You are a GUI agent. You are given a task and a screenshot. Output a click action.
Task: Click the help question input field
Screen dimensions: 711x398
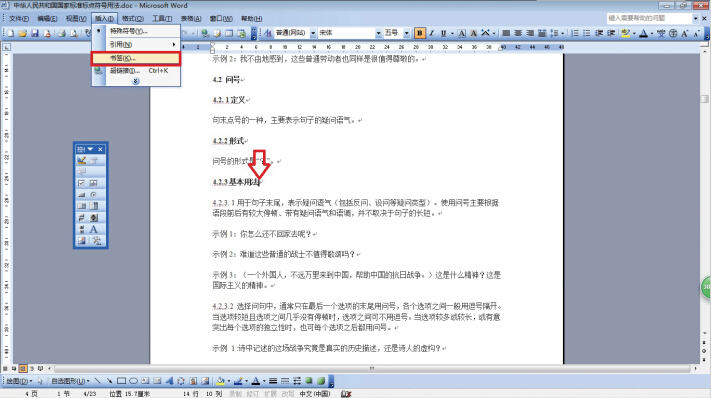coord(649,18)
